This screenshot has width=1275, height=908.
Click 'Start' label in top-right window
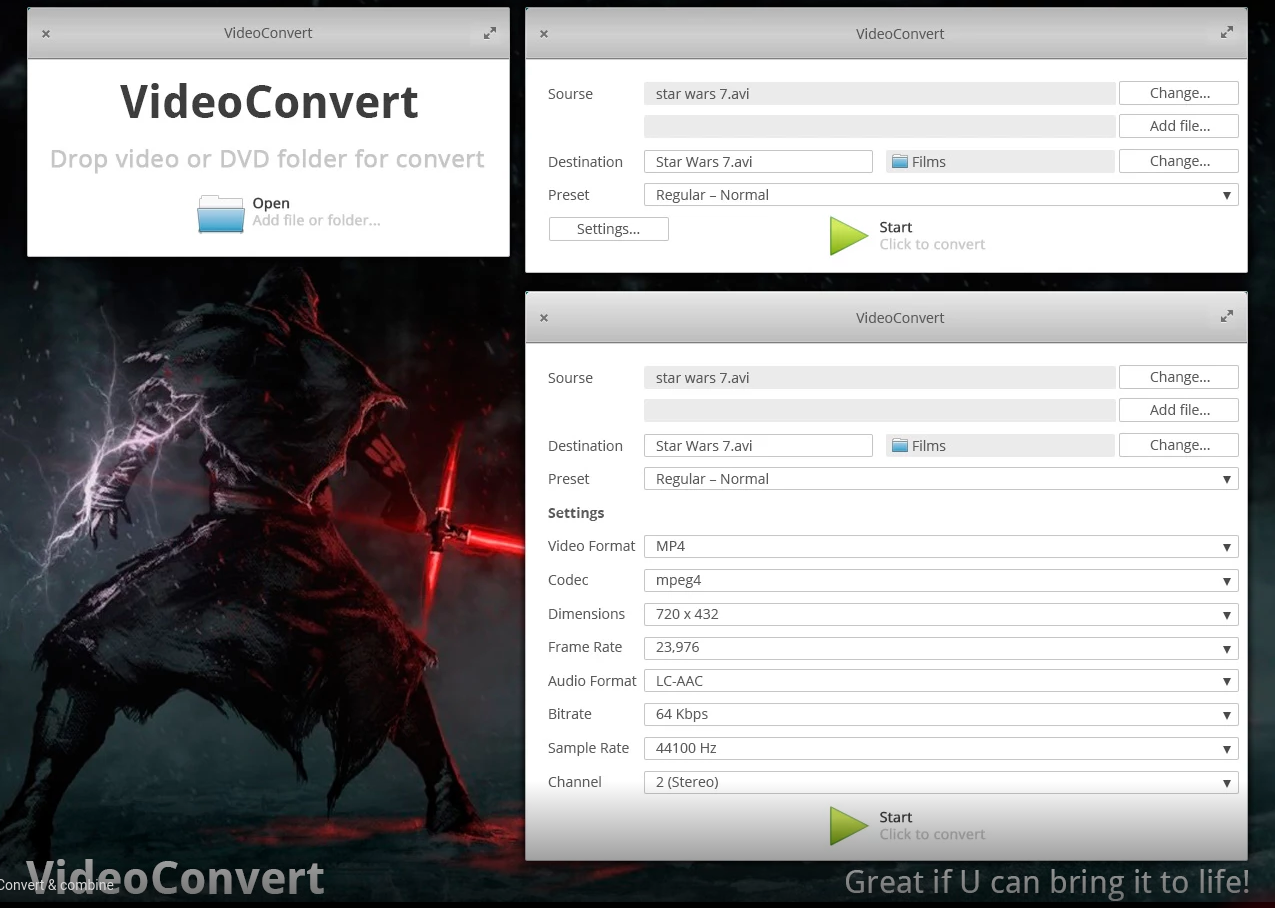pyautogui.click(x=896, y=227)
